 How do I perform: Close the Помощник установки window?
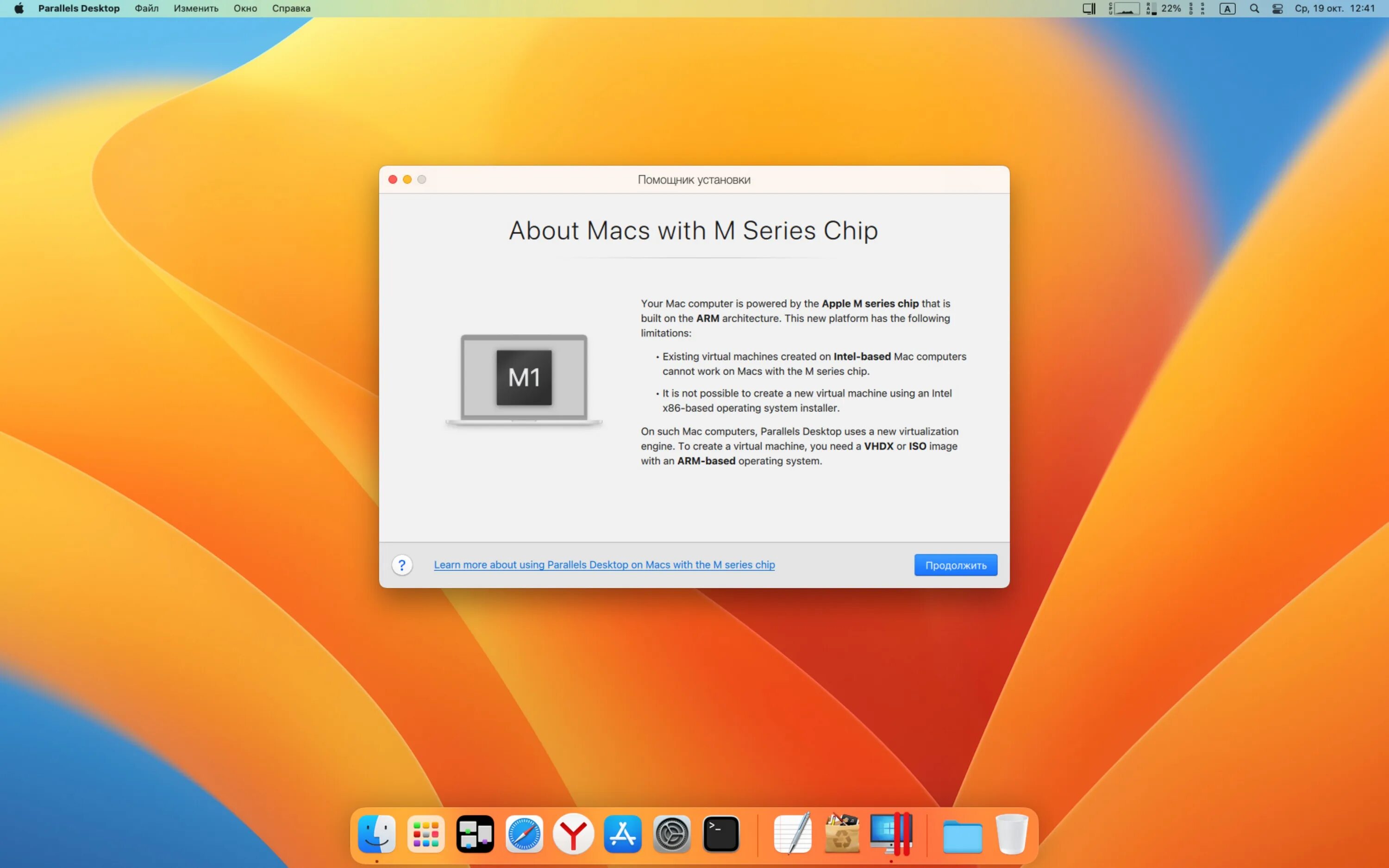[393, 180]
